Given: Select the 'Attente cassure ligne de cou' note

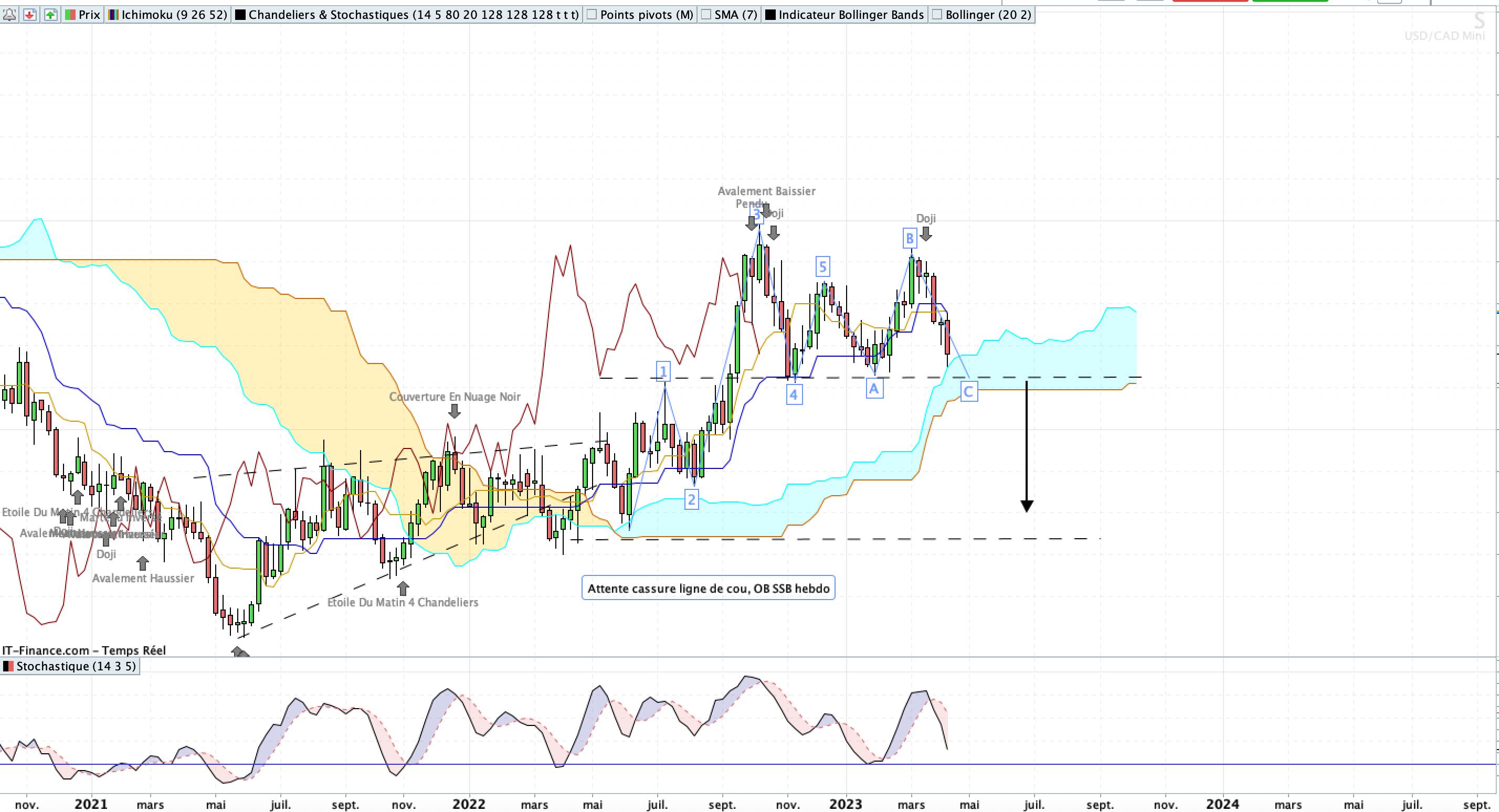Looking at the screenshot, I should tap(708, 588).
